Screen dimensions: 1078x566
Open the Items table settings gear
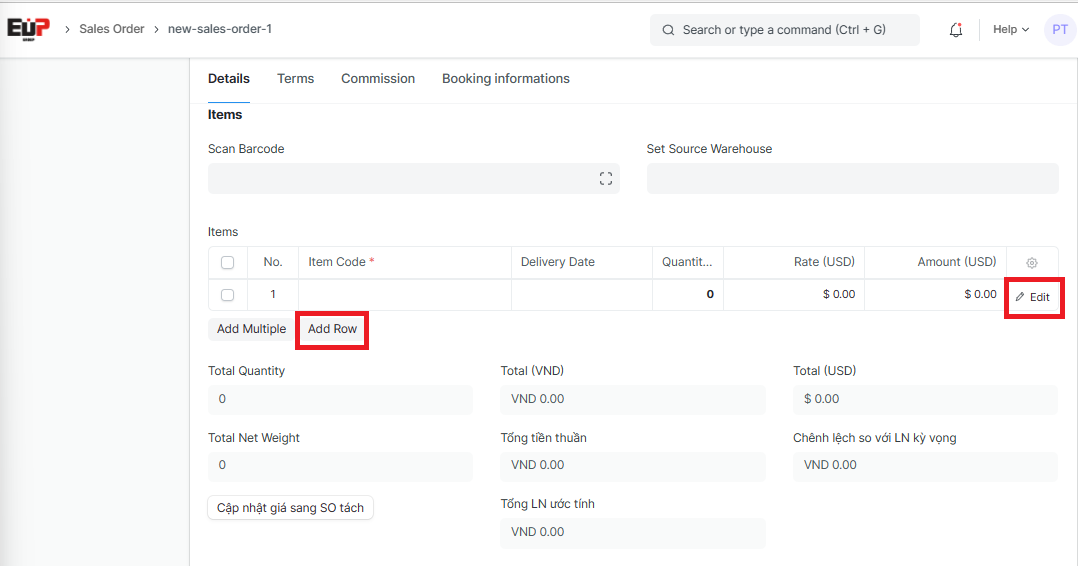coord(1032,263)
